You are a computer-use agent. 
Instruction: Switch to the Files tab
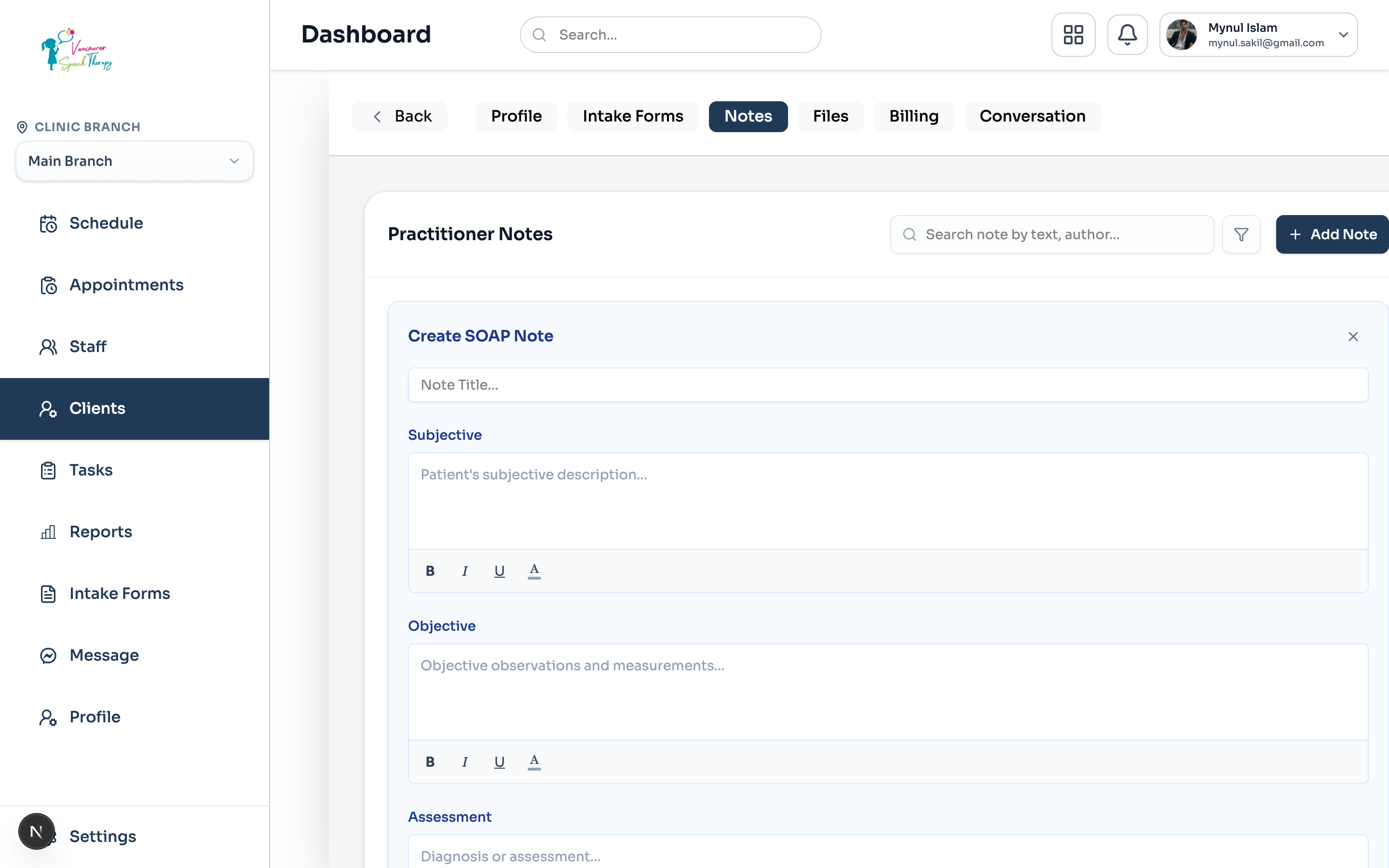click(830, 117)
